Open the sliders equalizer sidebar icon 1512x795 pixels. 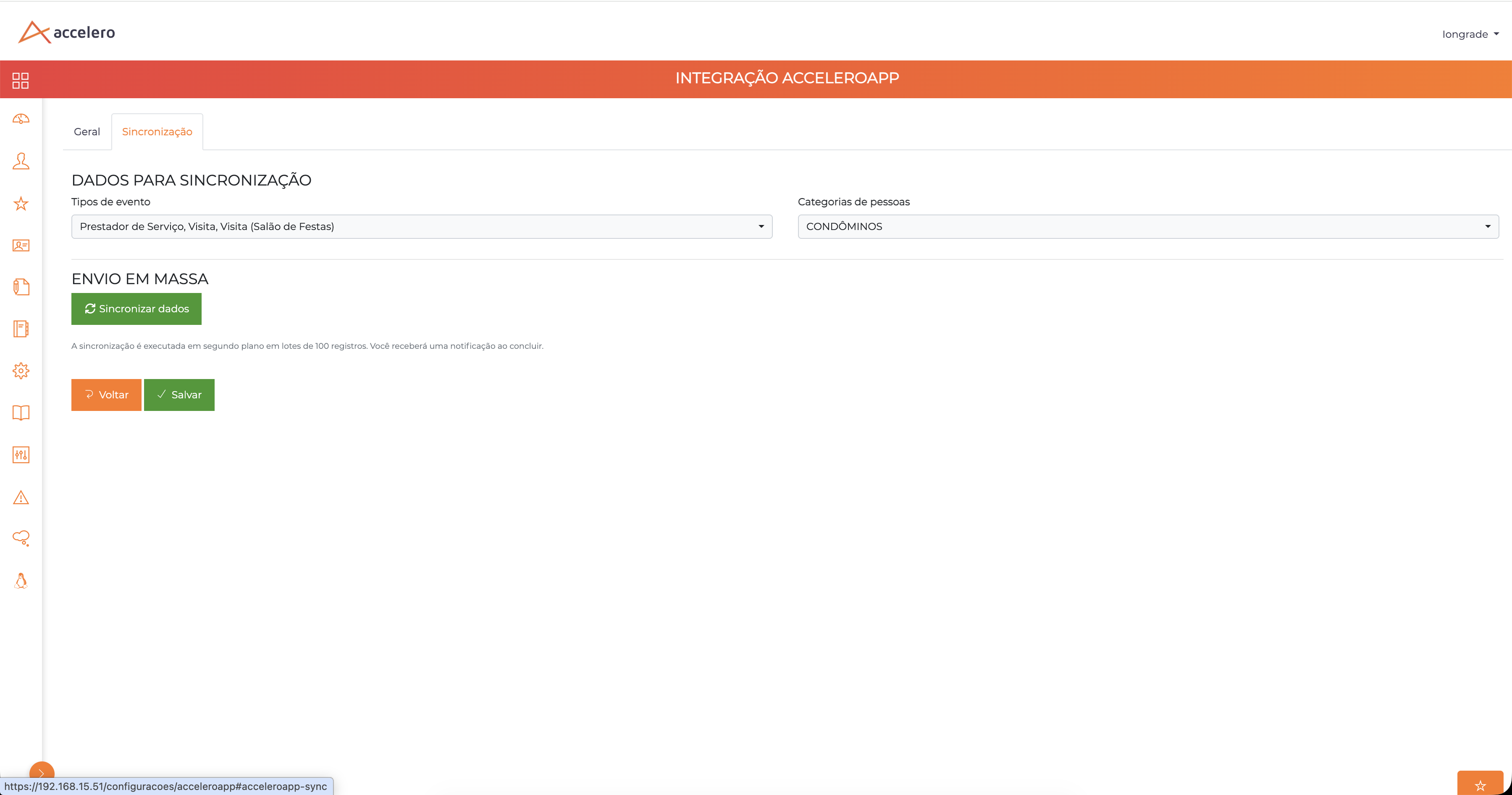(x=21, y=455)
